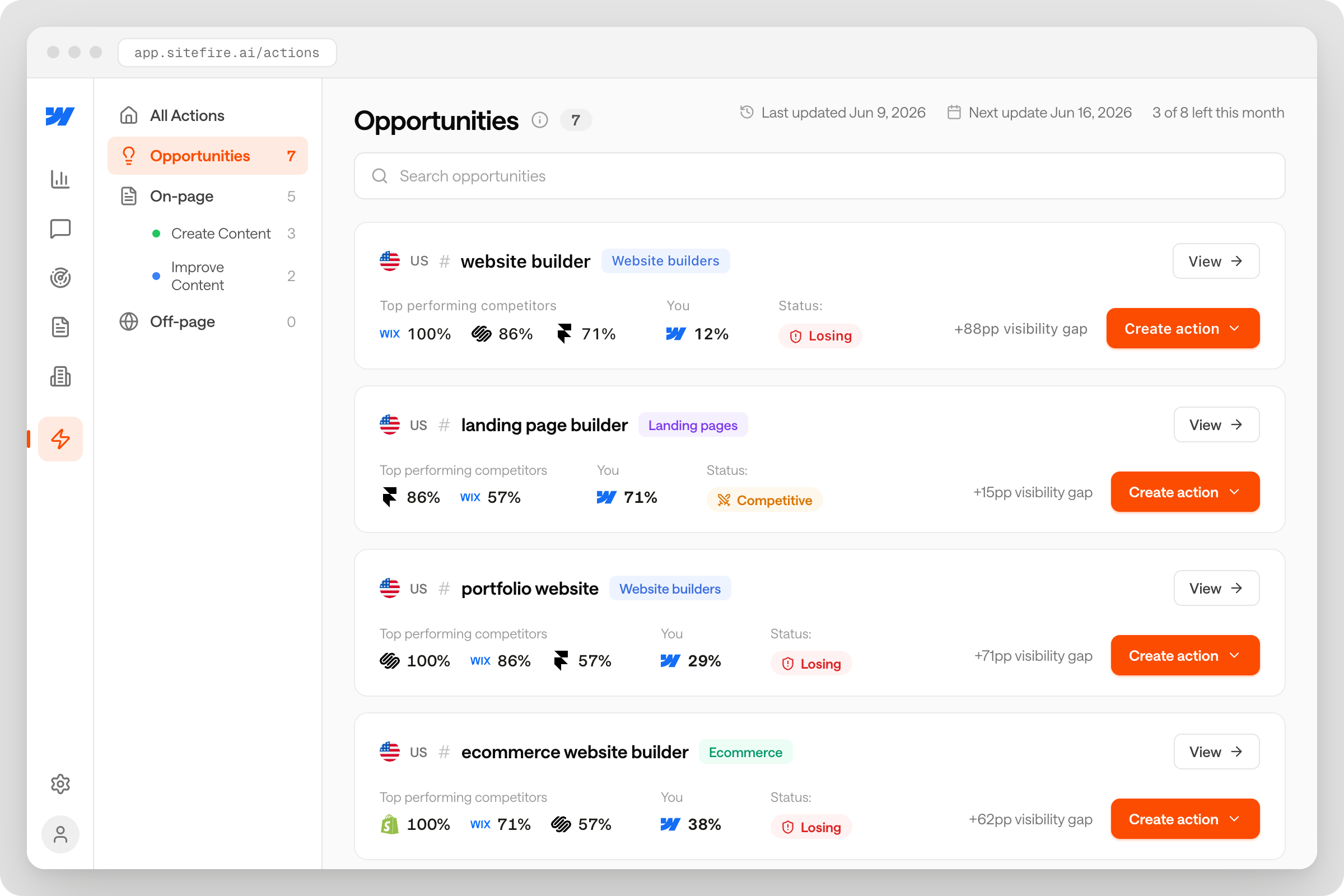Click the Losing status on portfolio website

point(811,664)
